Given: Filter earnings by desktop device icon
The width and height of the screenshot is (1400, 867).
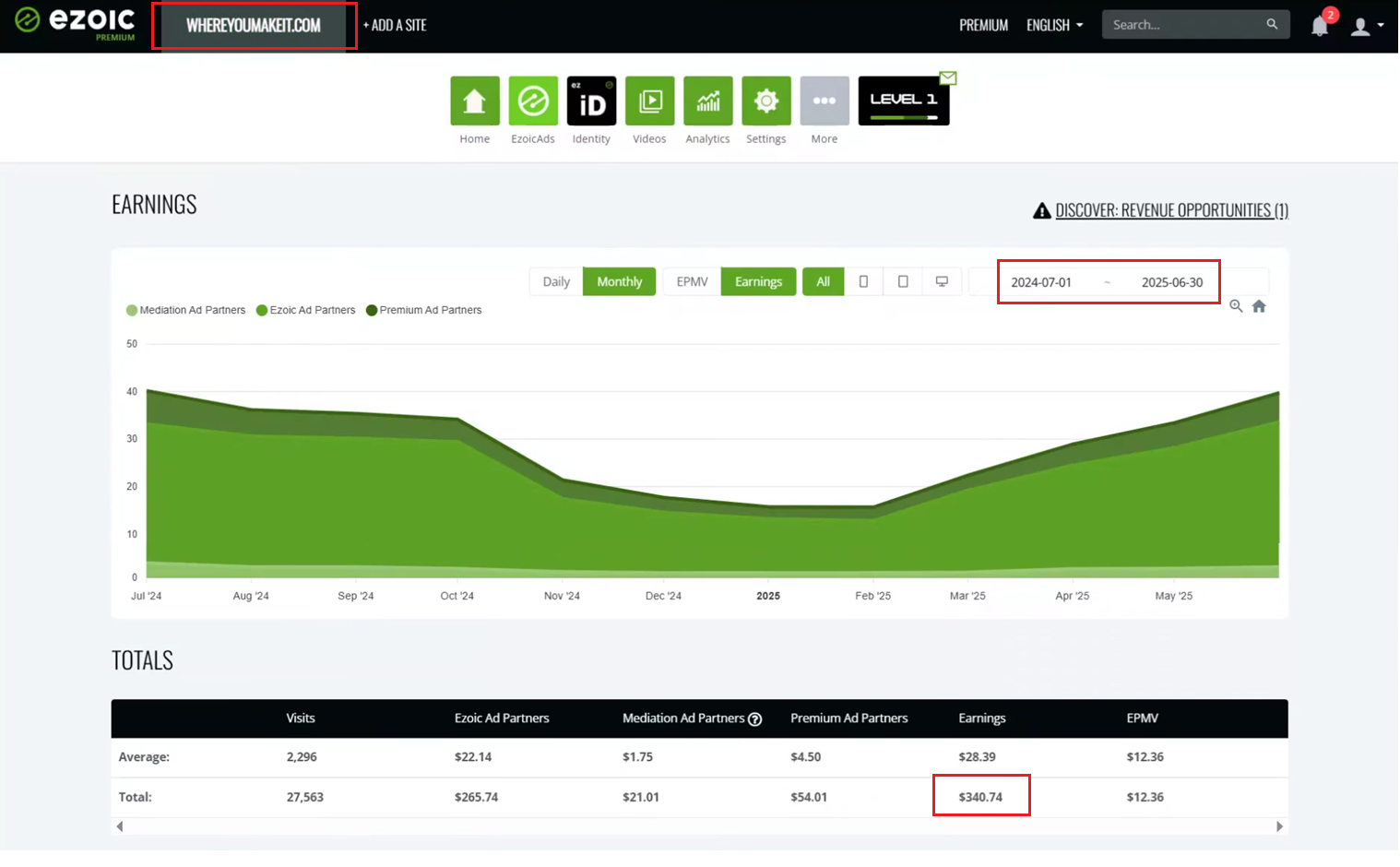Looking at the screenshot, I should (x=942, y=281).
